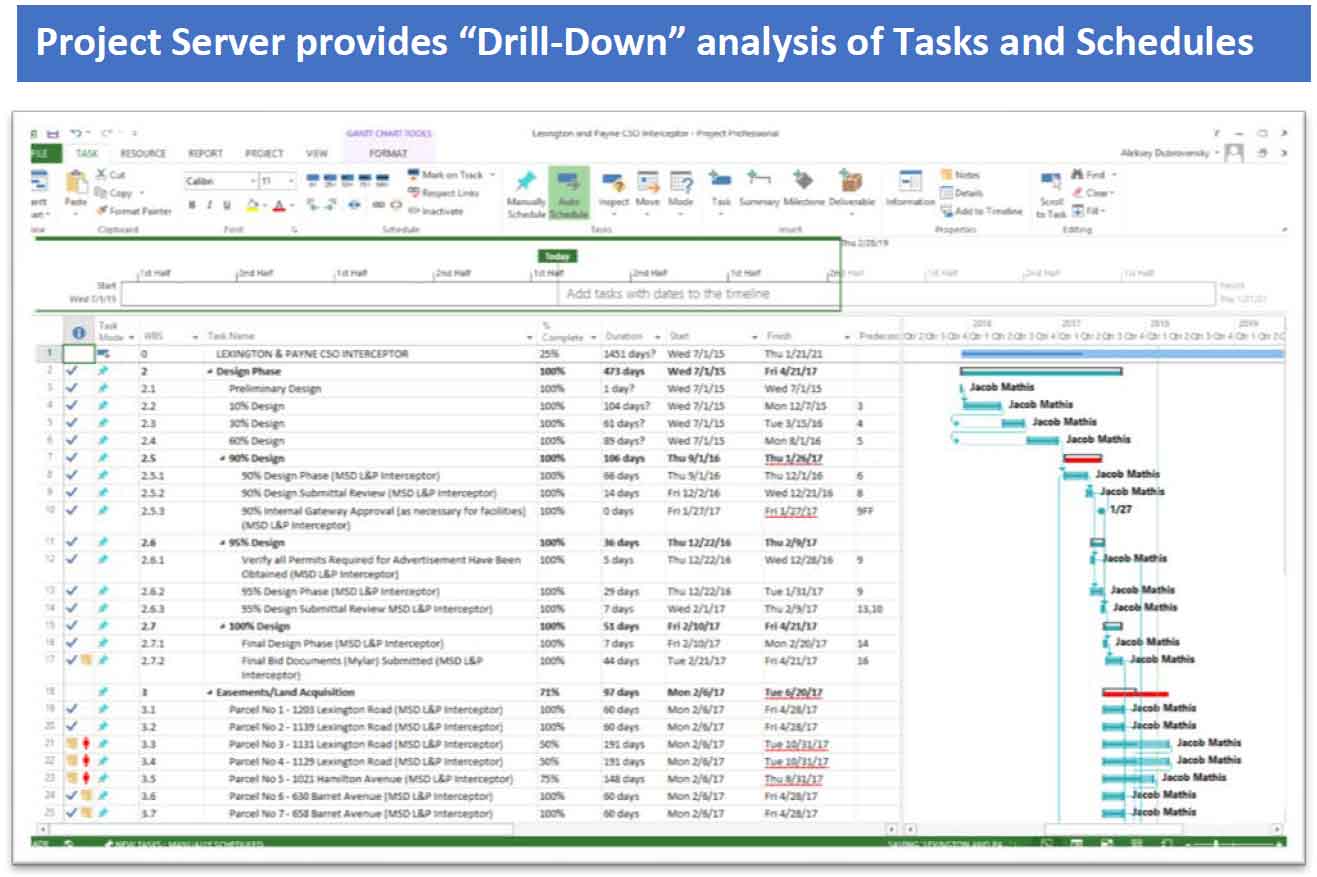1317x877 pixels.
Task: Click the Scroll to Task icon
Action: pos(1050,182)
